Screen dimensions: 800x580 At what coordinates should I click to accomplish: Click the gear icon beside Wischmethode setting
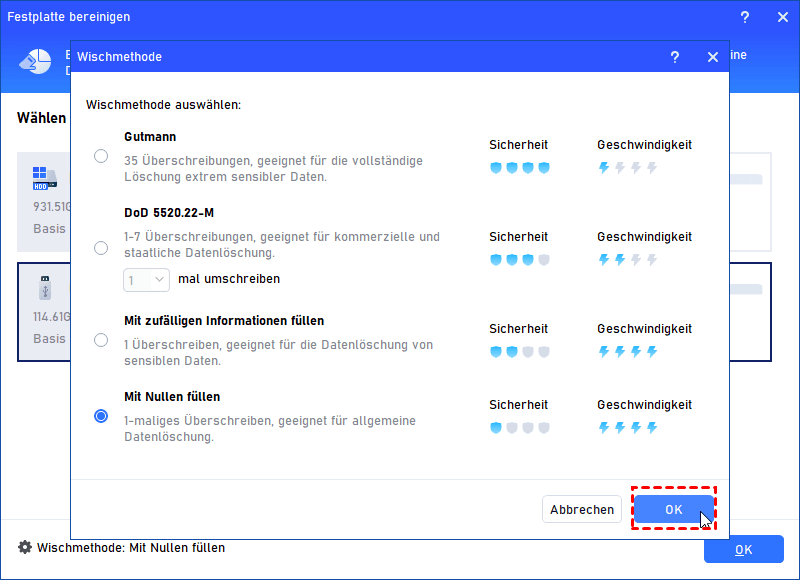[x=24, y=548]
